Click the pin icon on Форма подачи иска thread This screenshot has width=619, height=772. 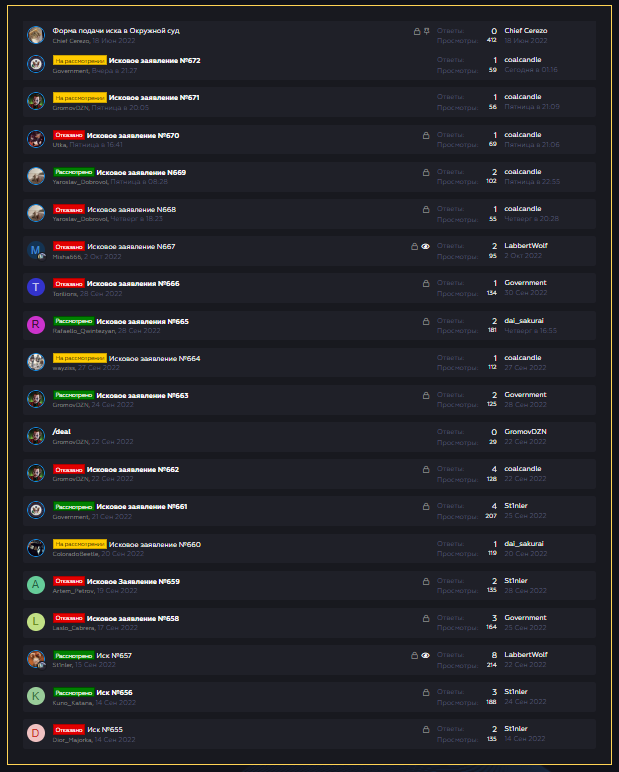click(426, 31)
